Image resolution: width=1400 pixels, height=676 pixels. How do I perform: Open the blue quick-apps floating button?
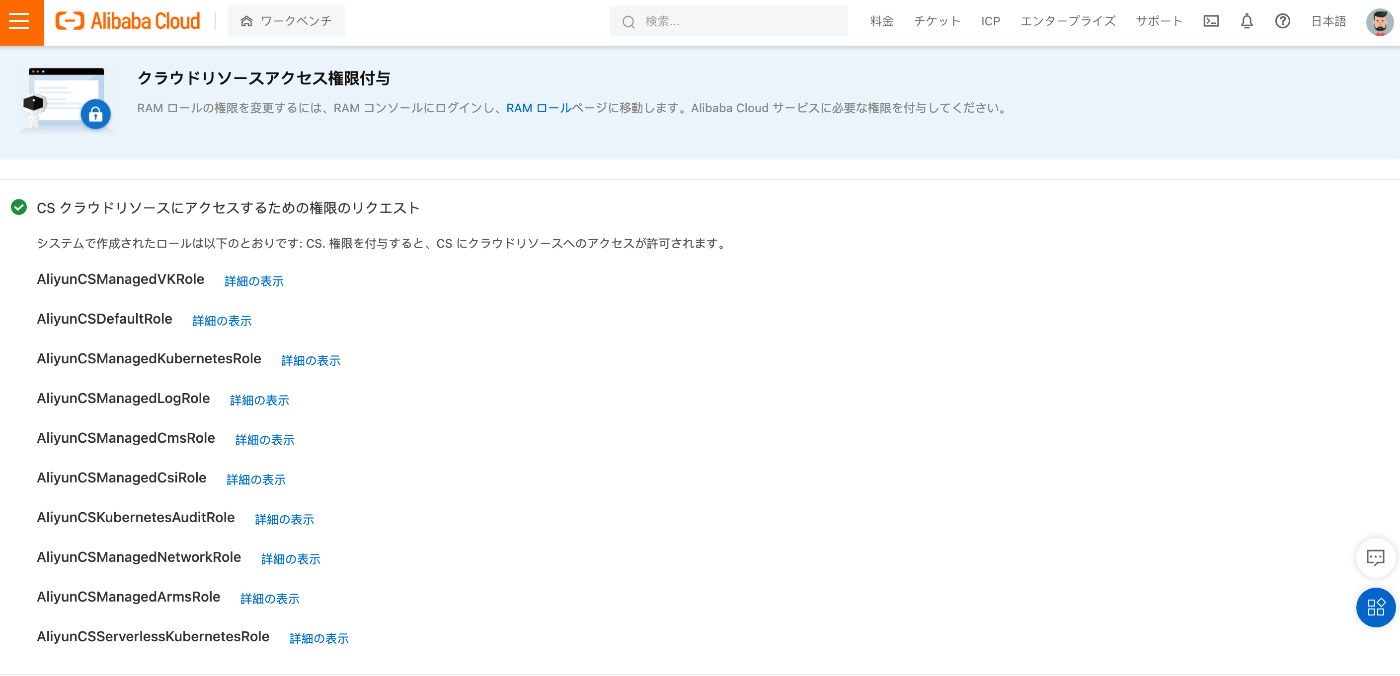pos(1376,607)
